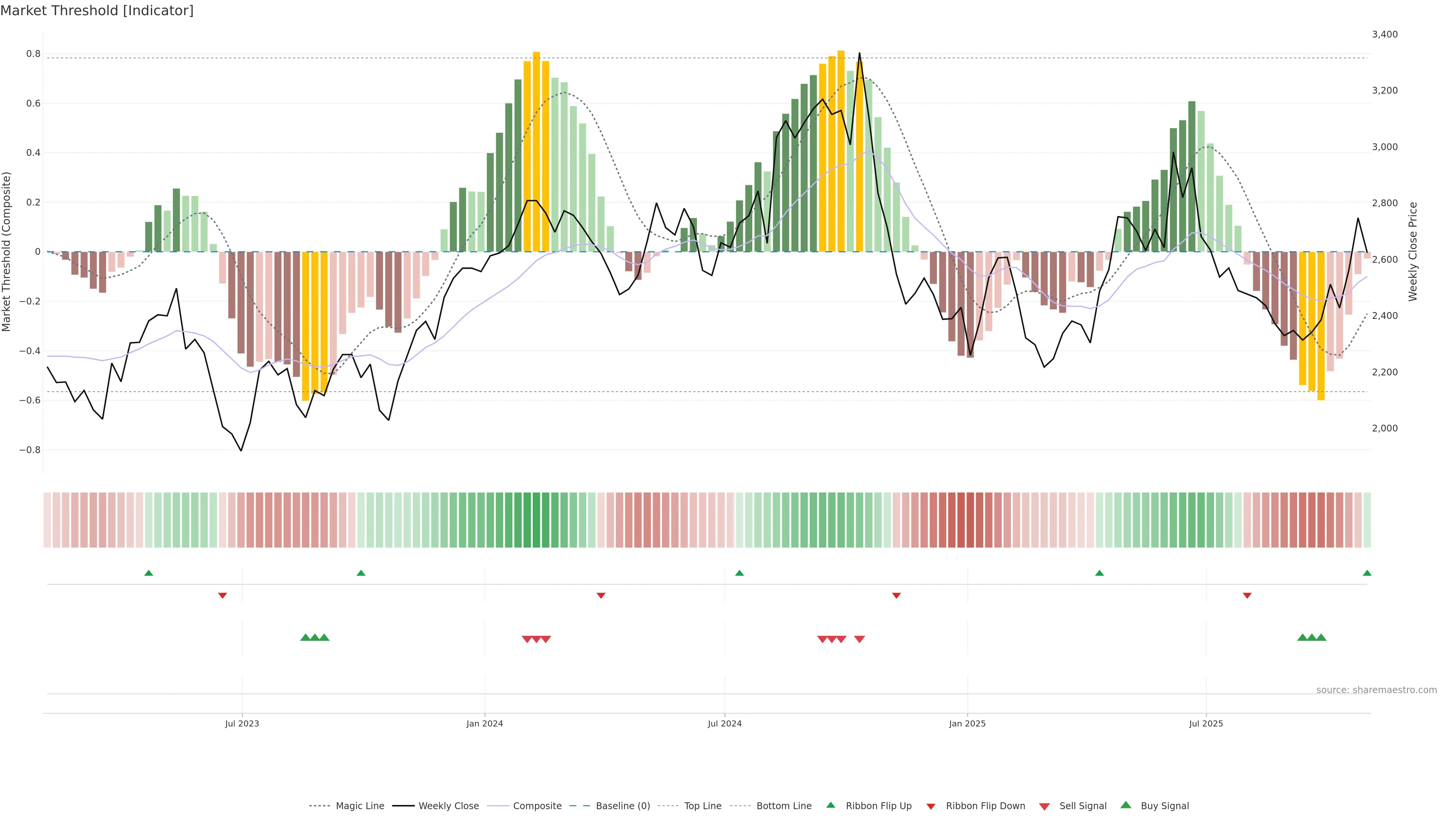Toggle the Magic Line legend entry
Image resolution: width=1456 pixels, height=819 pixels.
pyautogui.click(x=359, y=806)
